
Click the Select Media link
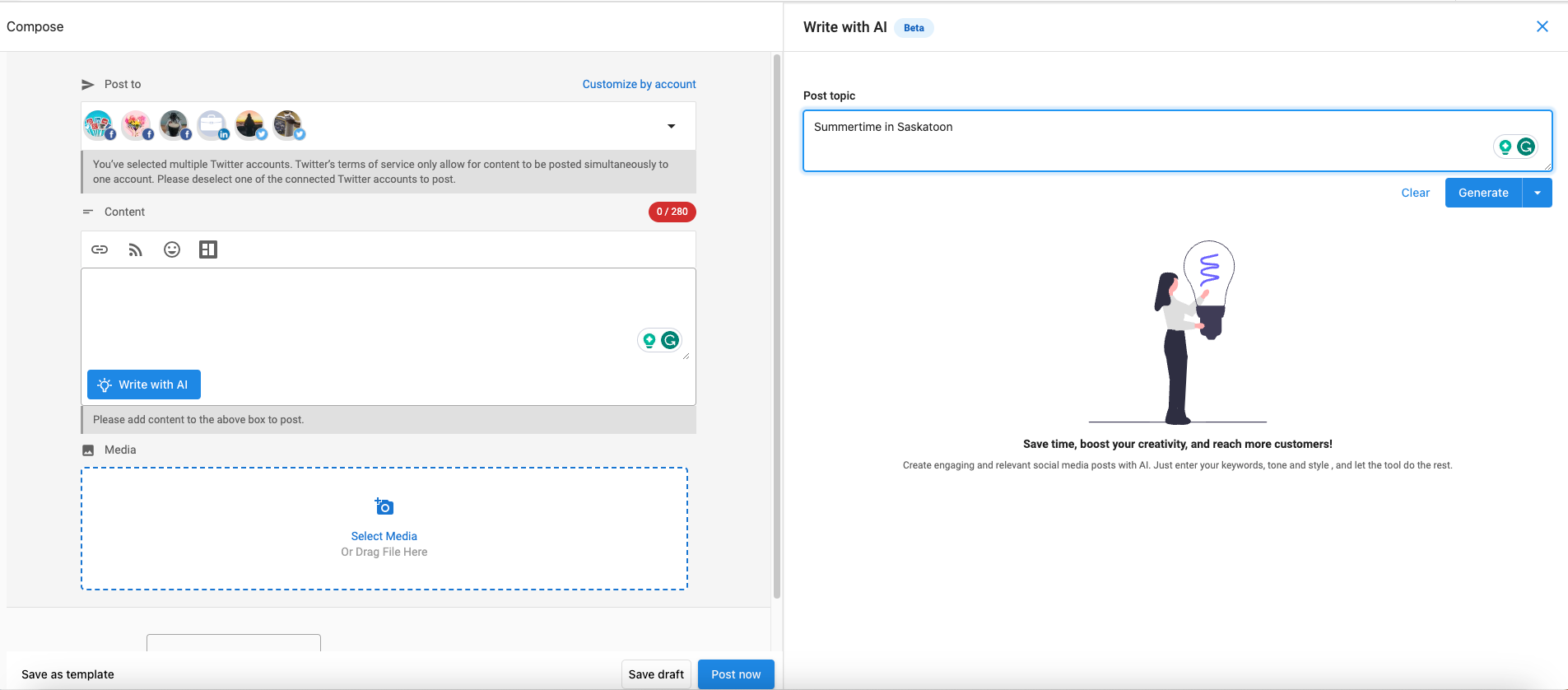[384, 536]
